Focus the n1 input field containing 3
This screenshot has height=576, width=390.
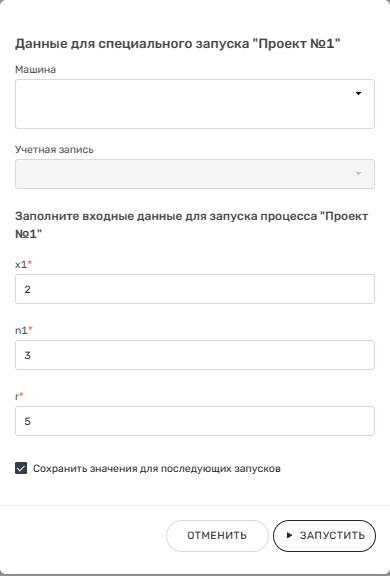pos(195,355)
